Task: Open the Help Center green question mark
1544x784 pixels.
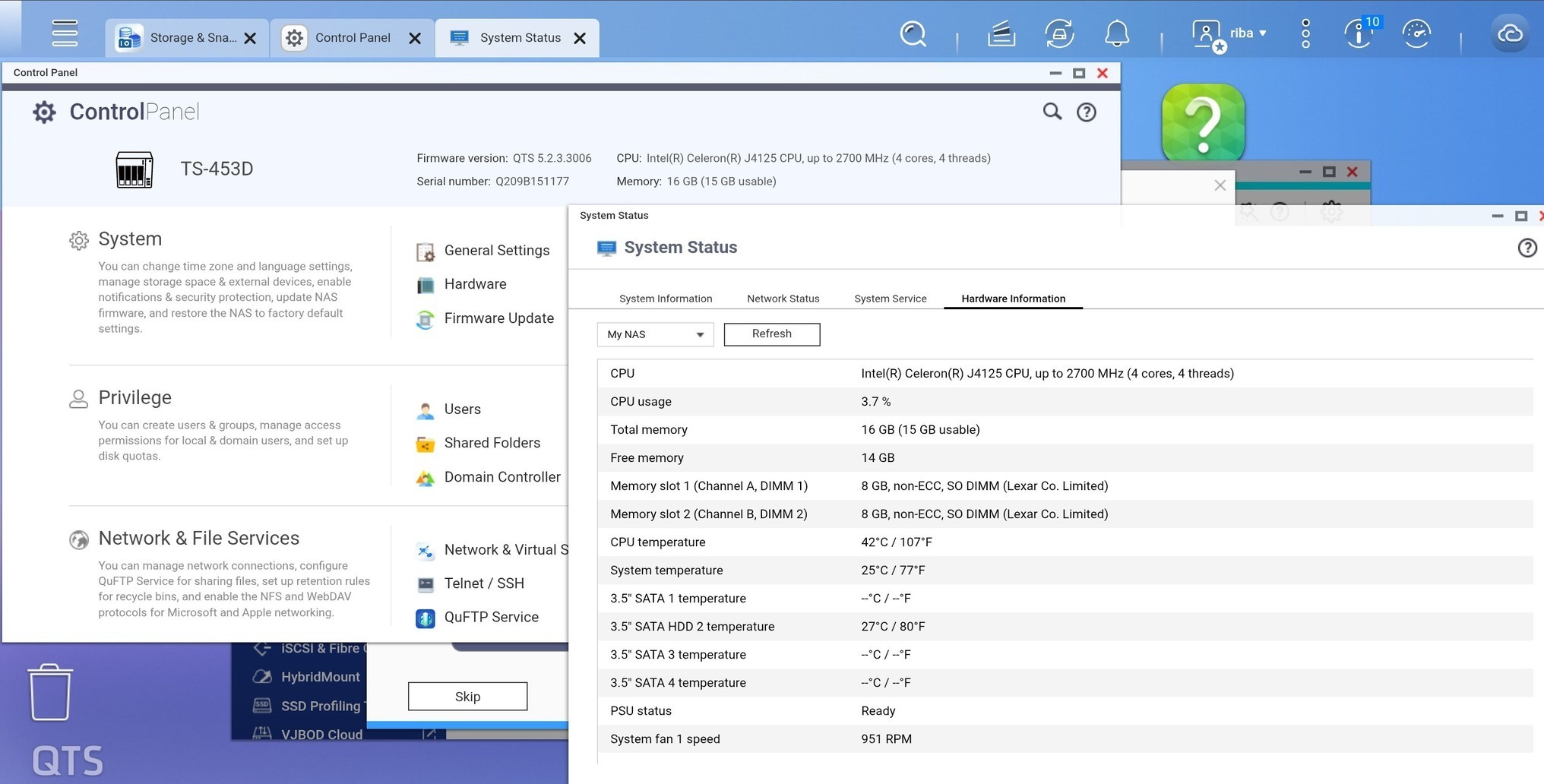Action: click(1204, 122)
